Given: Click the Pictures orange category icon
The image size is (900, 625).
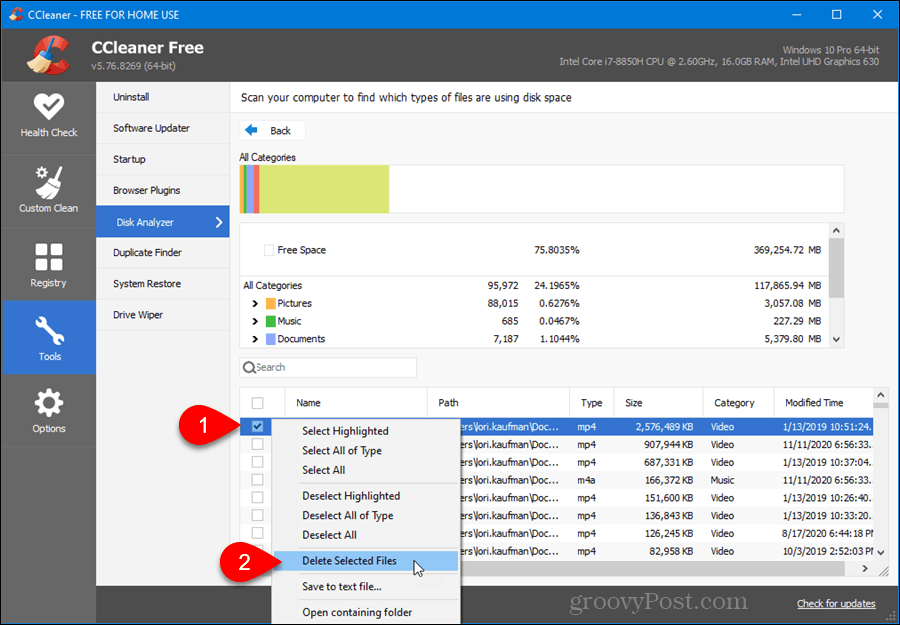Looking at the screenshot, I should [271, 304].
